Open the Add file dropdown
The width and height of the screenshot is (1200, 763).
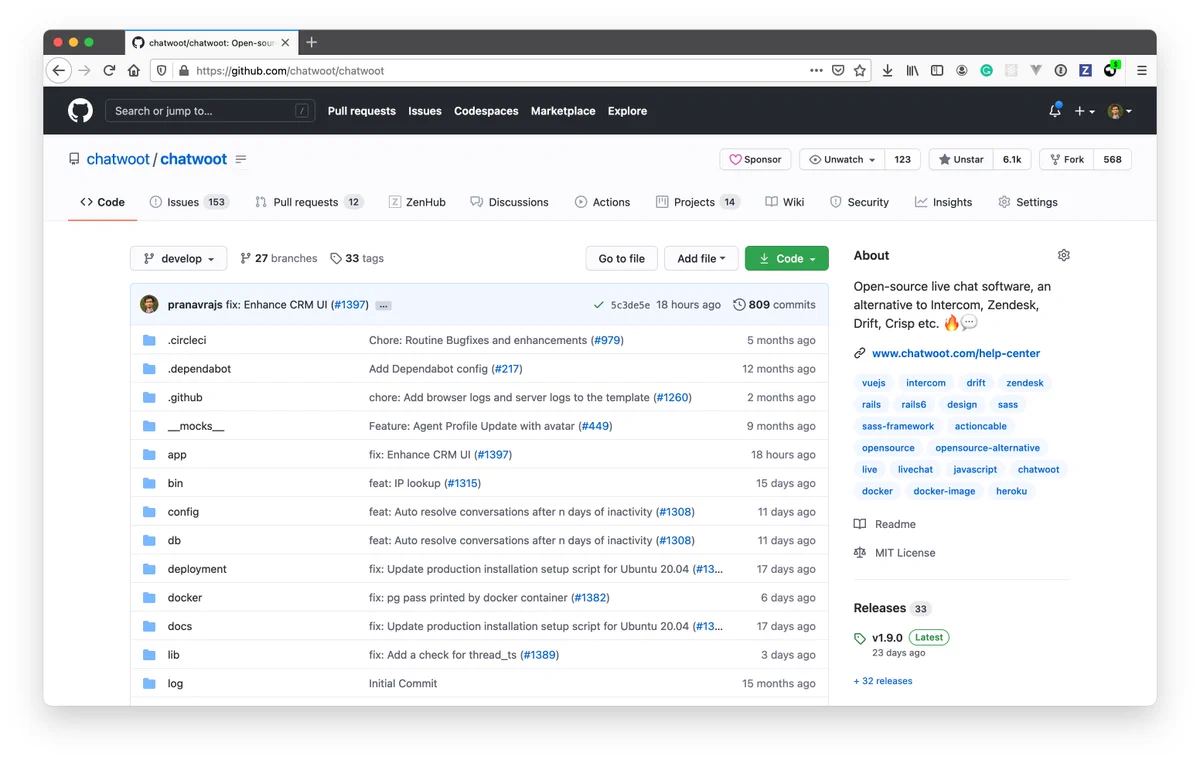[x=701, y=258]
